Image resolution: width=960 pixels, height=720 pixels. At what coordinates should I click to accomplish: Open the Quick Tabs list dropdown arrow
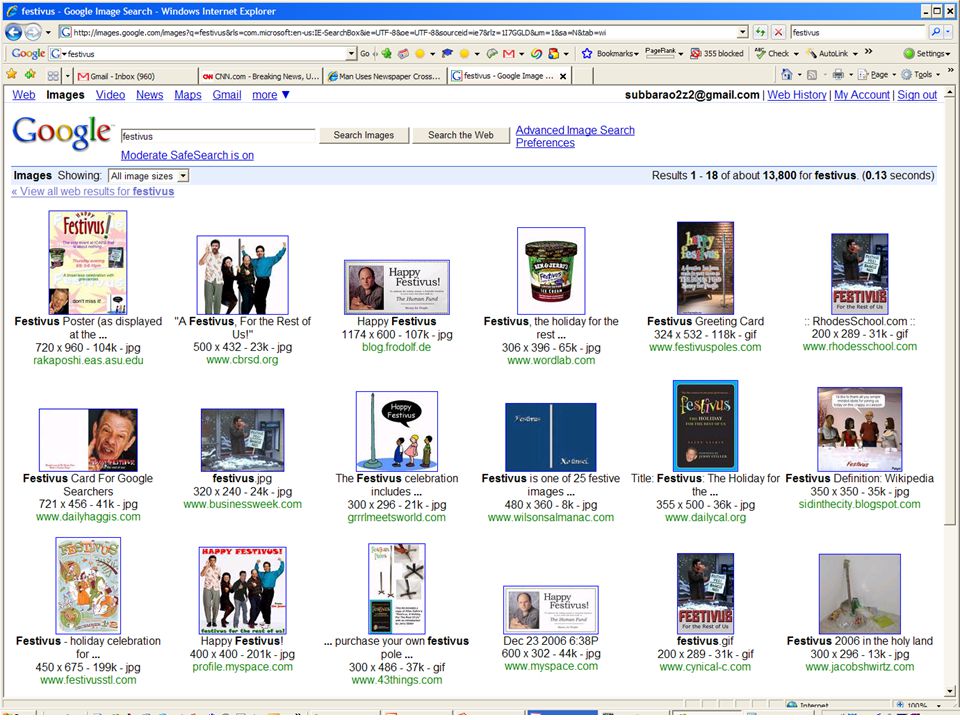point(67,77)
